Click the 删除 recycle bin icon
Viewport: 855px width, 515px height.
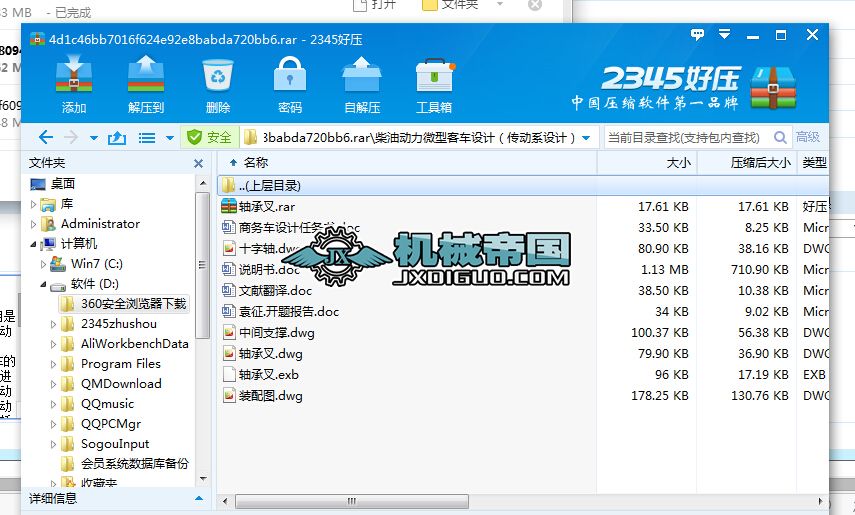pos(218,76)
